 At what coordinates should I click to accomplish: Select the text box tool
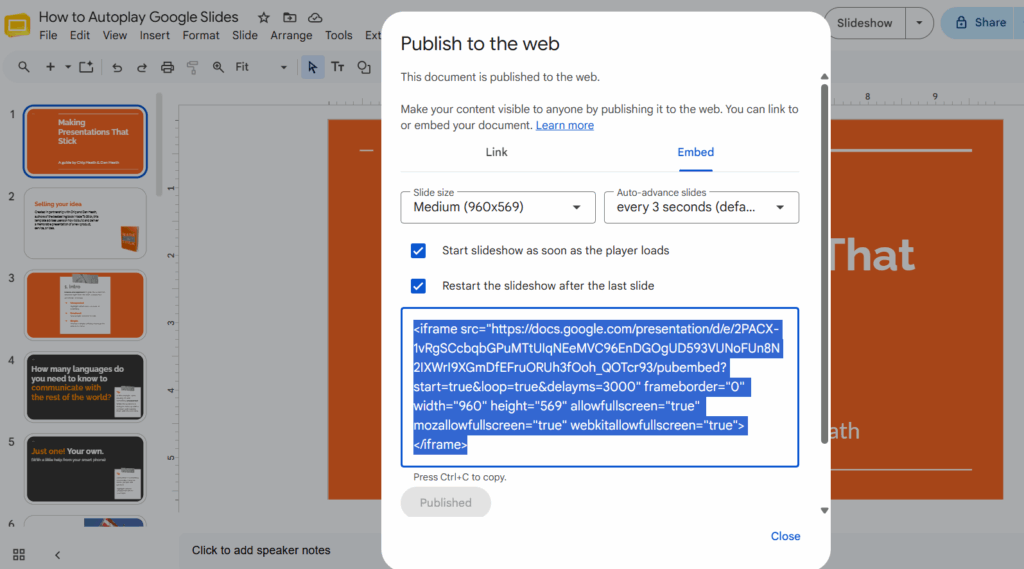pyautogui.click(x=338, y=67)
